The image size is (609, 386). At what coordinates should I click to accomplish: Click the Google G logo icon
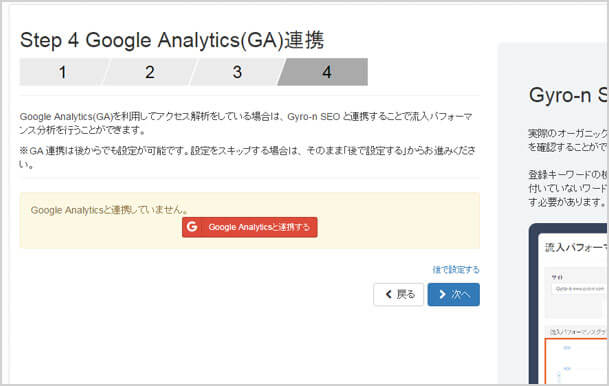pos(192,227)
